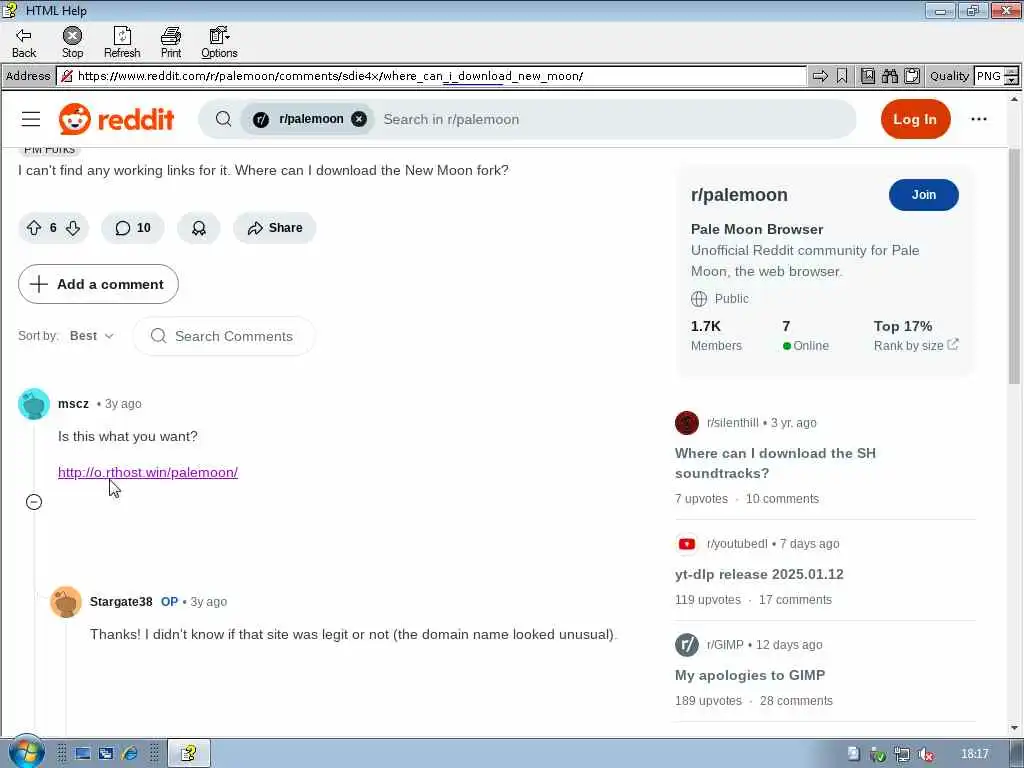
Task: Share the post
Action: 274,228
